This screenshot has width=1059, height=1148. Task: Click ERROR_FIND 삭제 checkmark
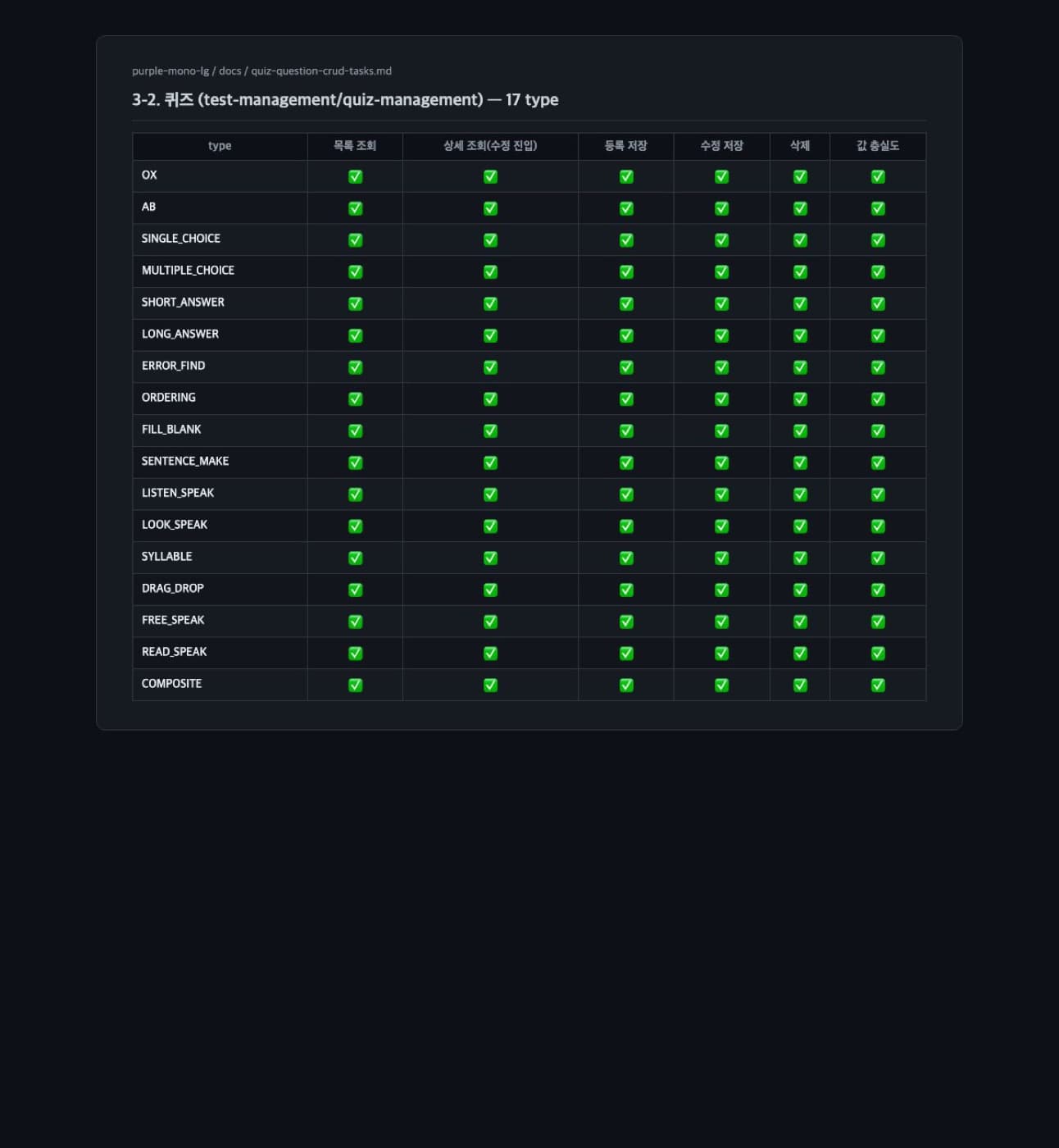[x=800, y=367]
